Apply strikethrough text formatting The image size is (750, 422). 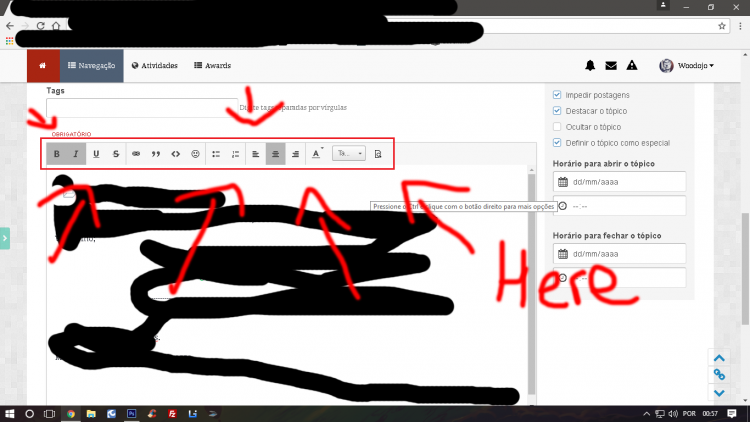click(x=116, y=154)
